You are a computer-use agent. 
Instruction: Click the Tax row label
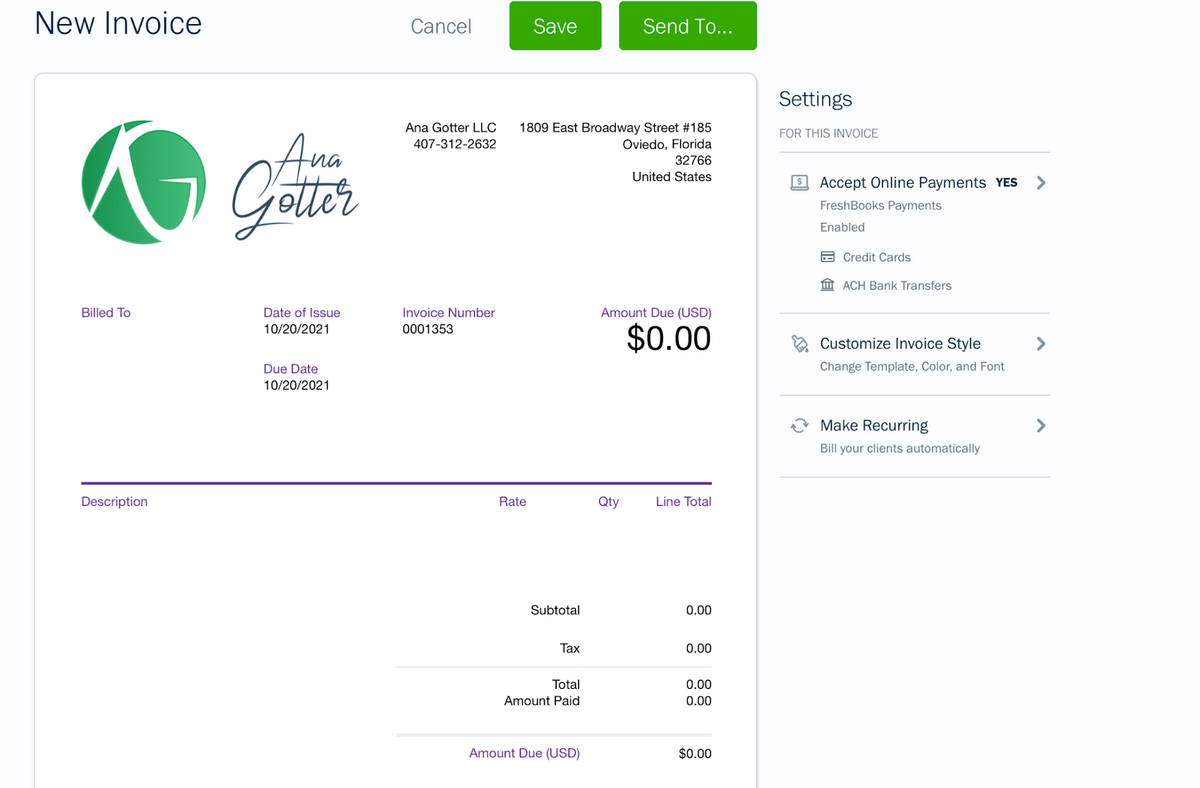pyautogui.click(x=569, y=649)
